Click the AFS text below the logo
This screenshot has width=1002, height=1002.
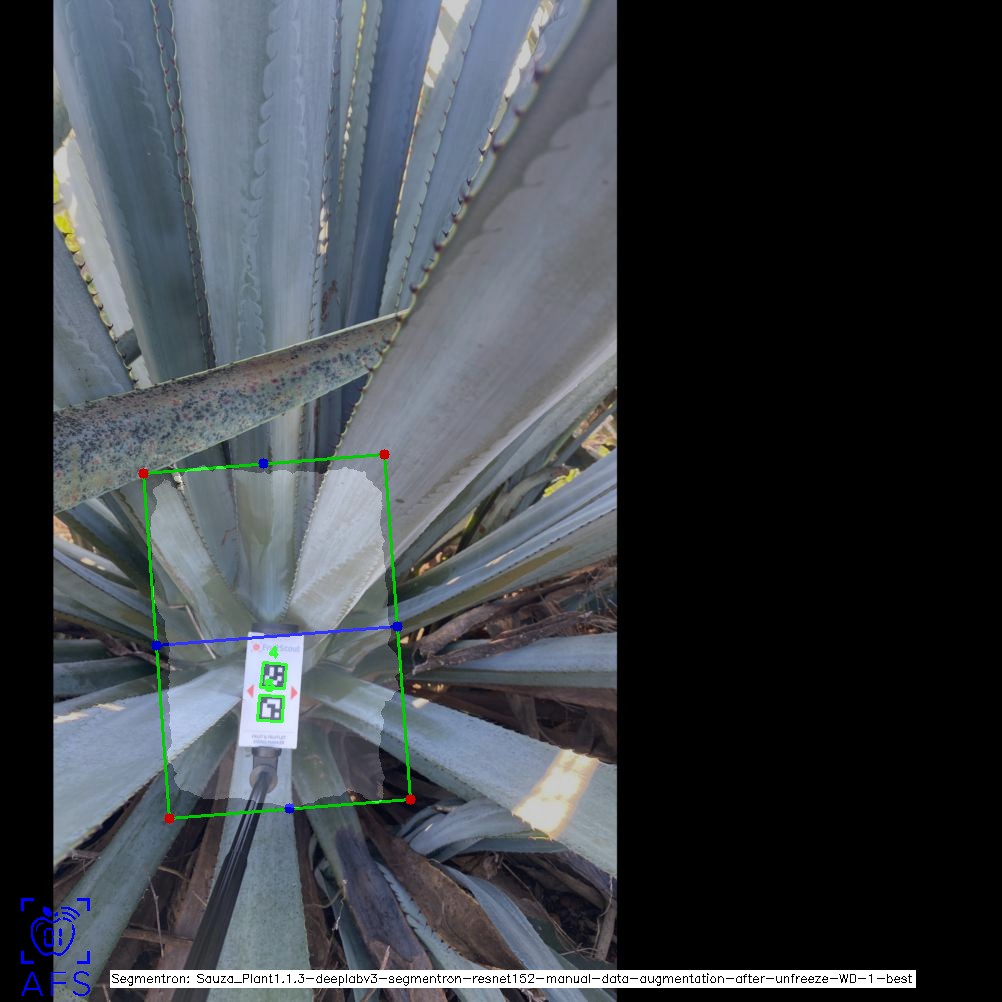55,983
